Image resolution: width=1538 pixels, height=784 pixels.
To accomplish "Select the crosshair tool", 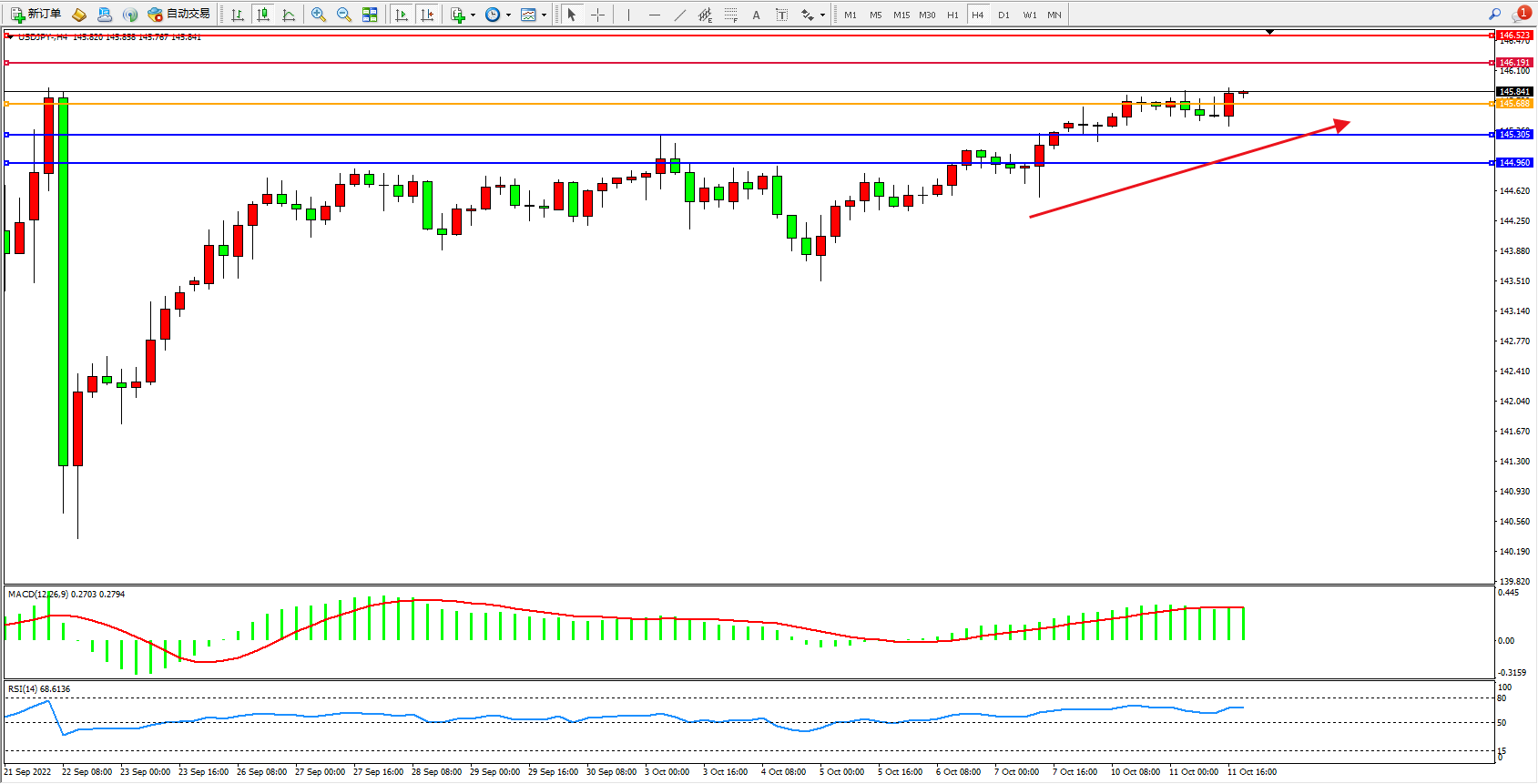I will coord(597,15).
